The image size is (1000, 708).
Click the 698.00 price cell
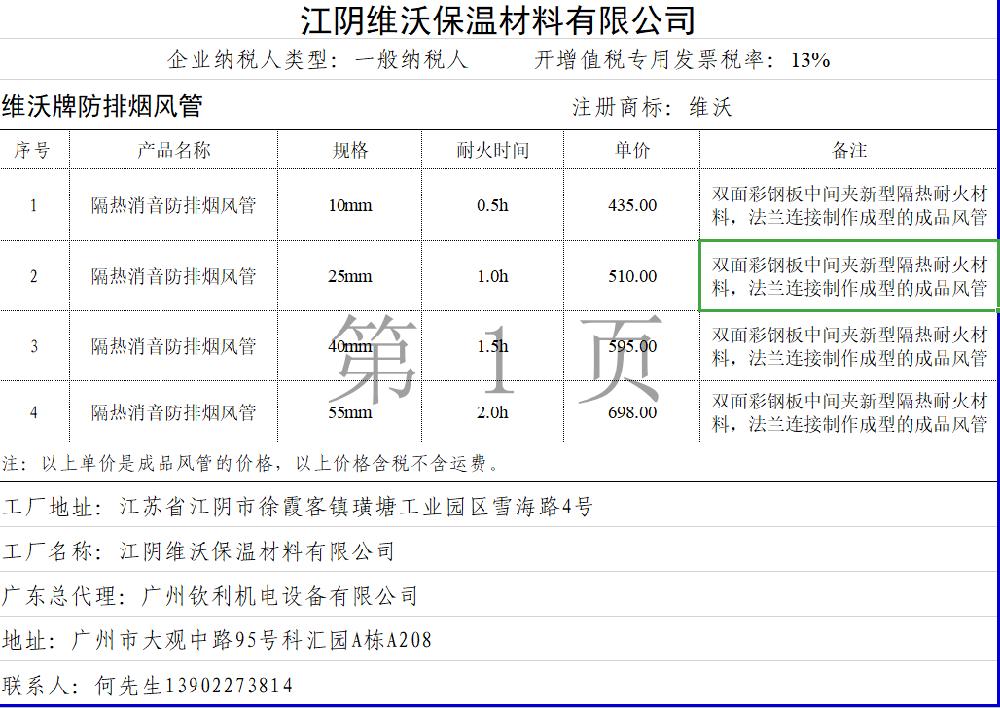click(632, 412)
